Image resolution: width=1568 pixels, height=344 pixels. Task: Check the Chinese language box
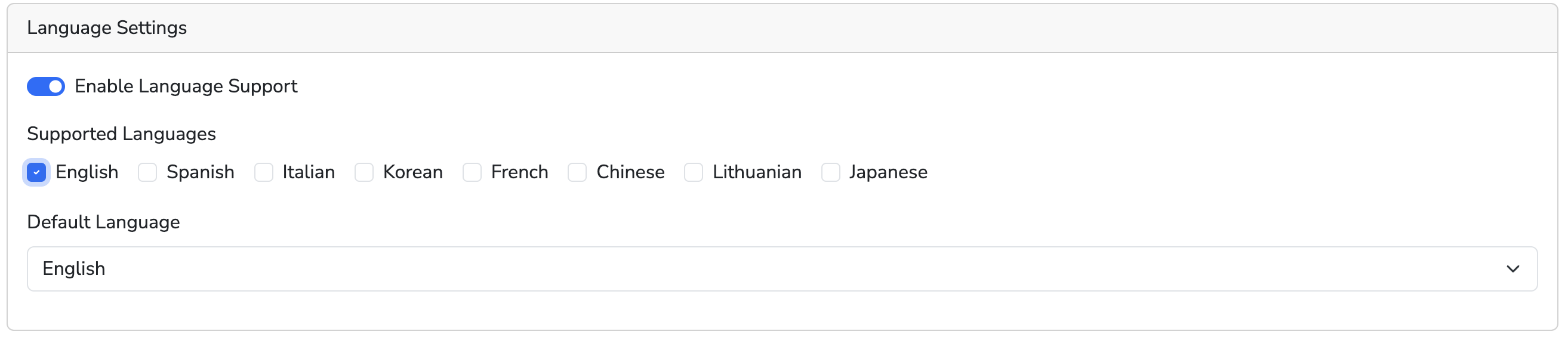[x=577, y=173]
